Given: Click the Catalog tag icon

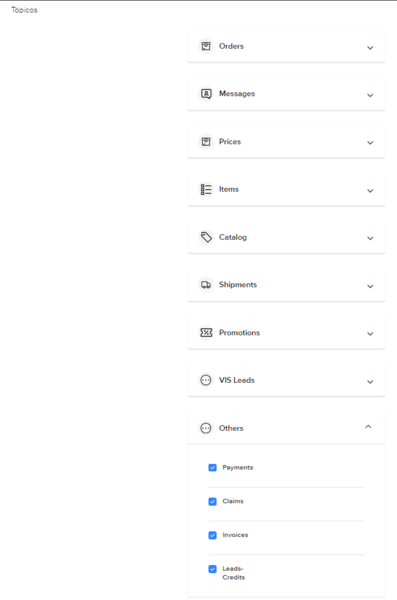Looking at the screenshot, I should coord(206,237).
